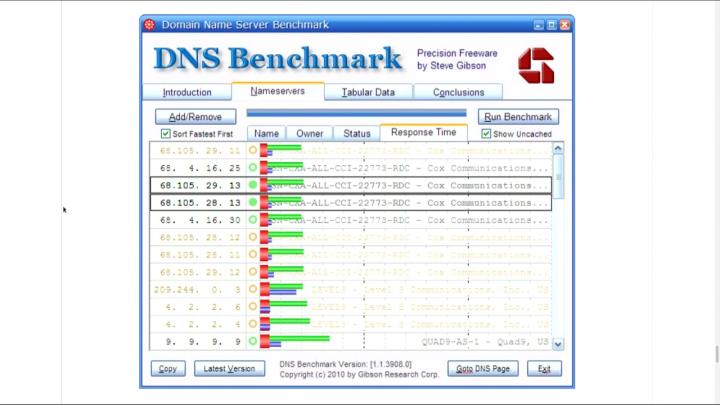Screen dimensions: 720x405
Task: Click status circle for 68.105.29.11
Action: point(253,150)
